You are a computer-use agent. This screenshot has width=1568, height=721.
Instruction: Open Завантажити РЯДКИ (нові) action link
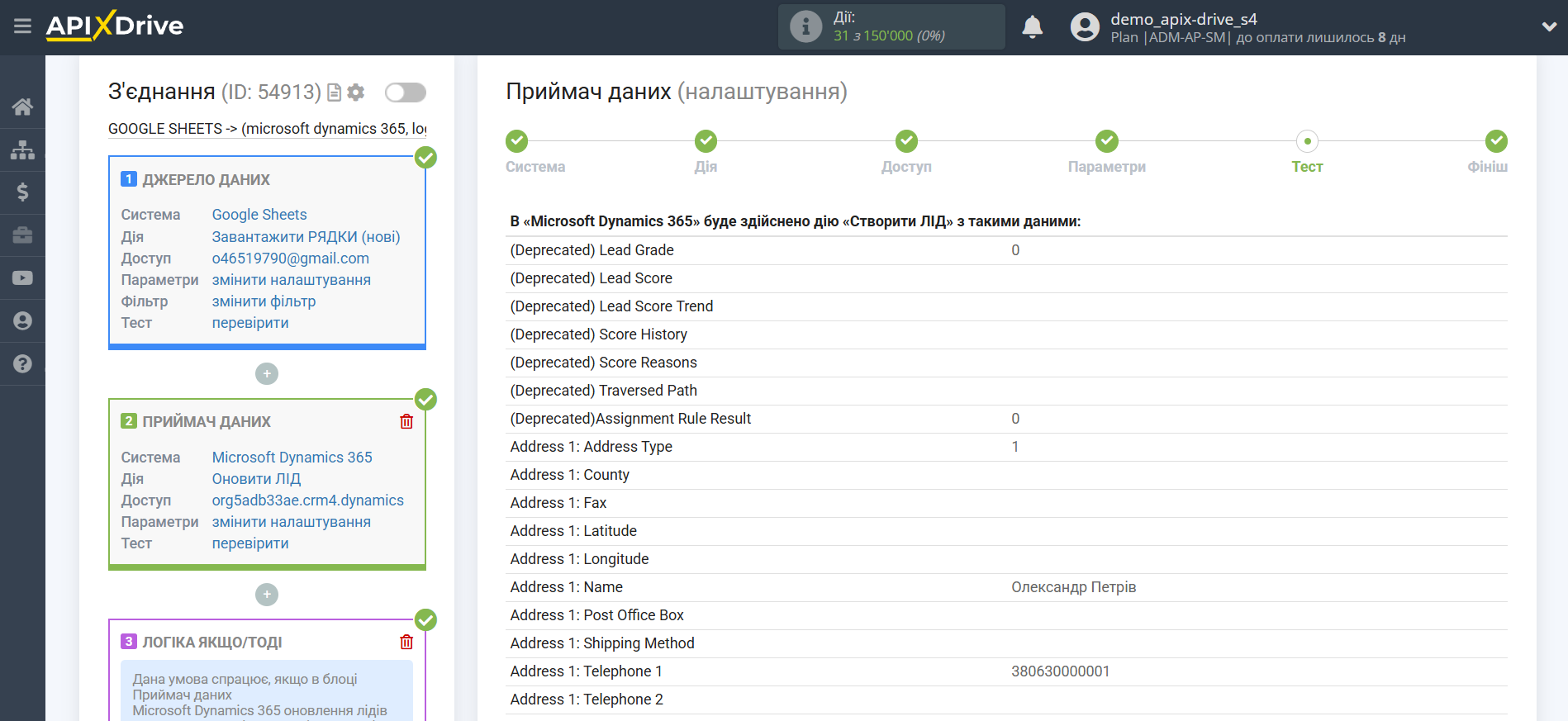(306, 237)
